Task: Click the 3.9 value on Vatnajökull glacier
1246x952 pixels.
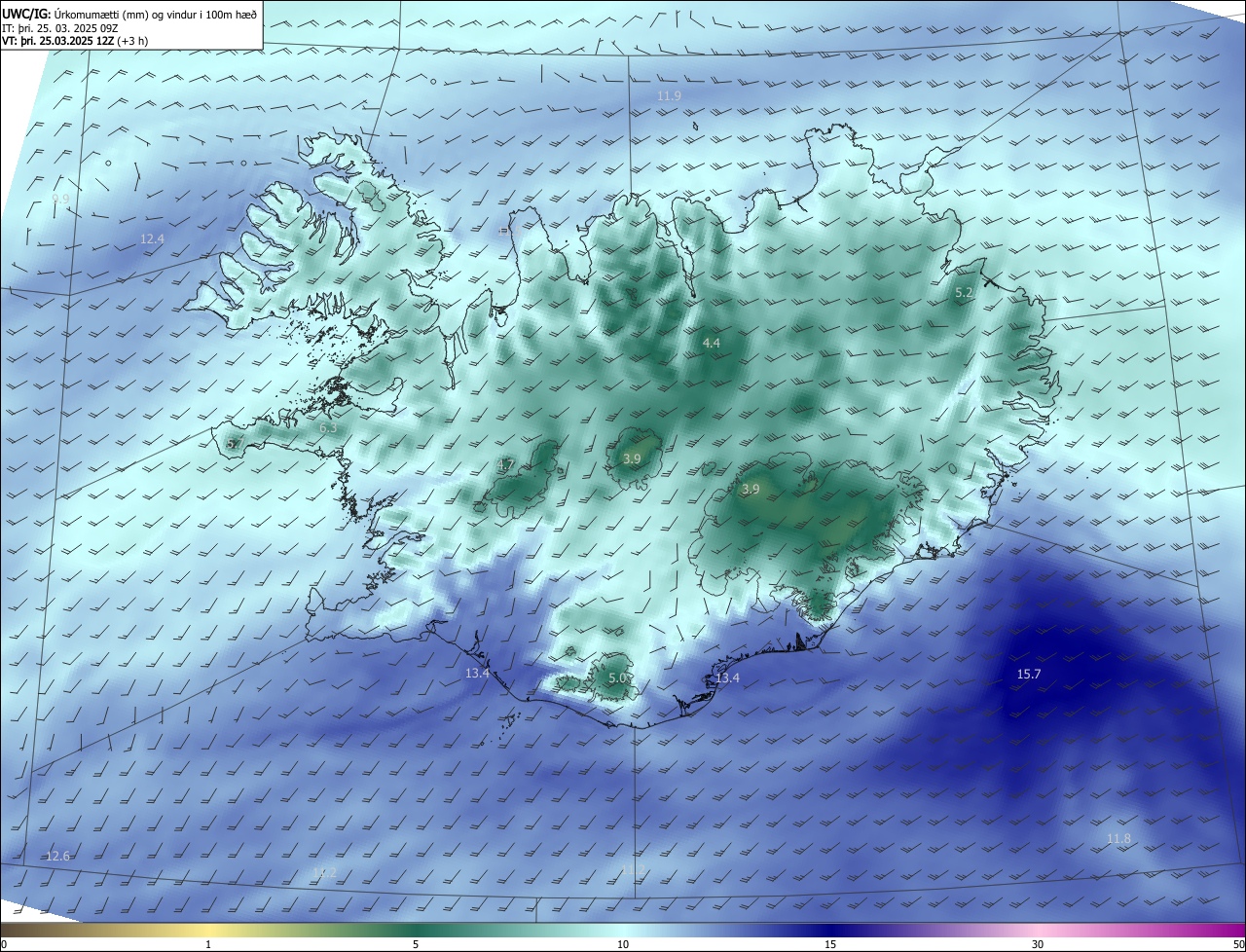Action: pos(750,489)
